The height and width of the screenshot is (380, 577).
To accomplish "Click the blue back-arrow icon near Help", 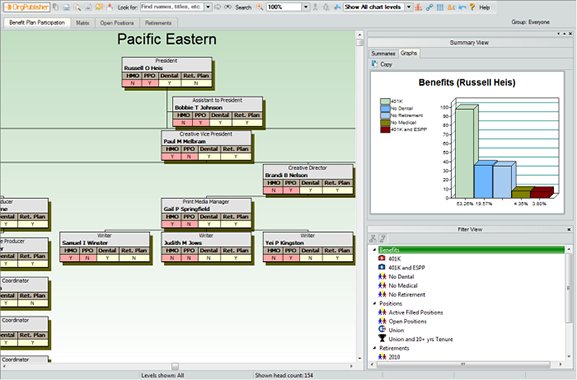I will 462,7.
